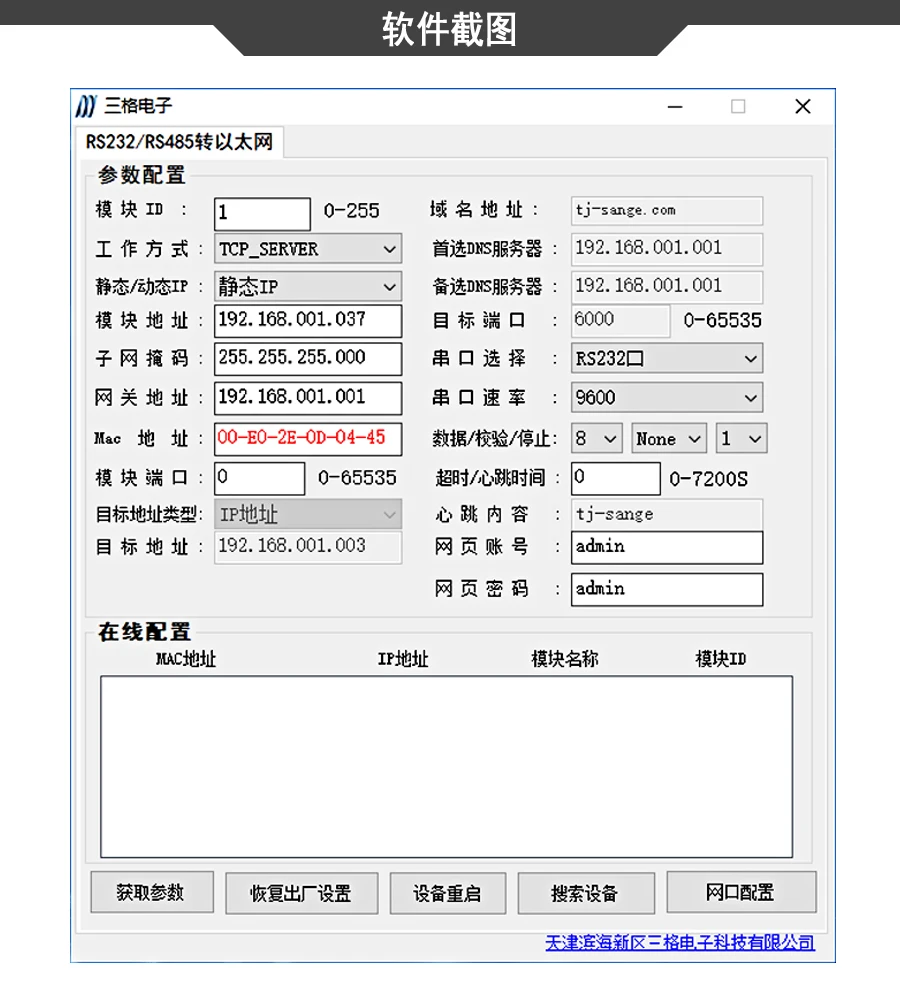Click the 目标端口 field showing 6000
The image size is (900, 1000).
pyautogui.click(x=621, y=320)
